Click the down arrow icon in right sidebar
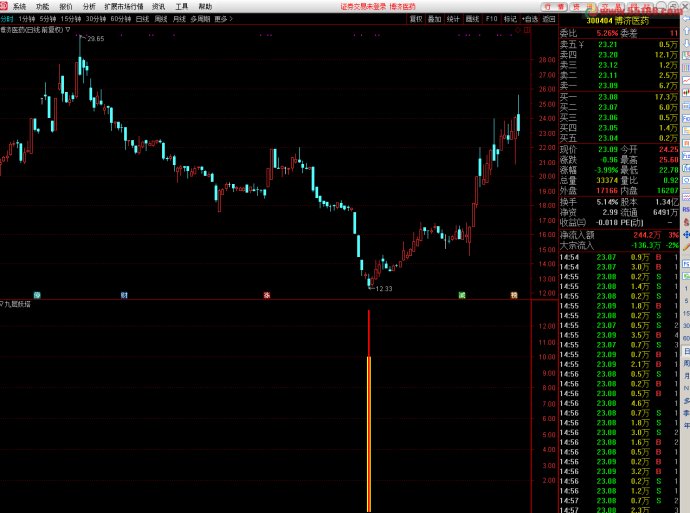Screen dimensions: 690x513 [686, 43]
